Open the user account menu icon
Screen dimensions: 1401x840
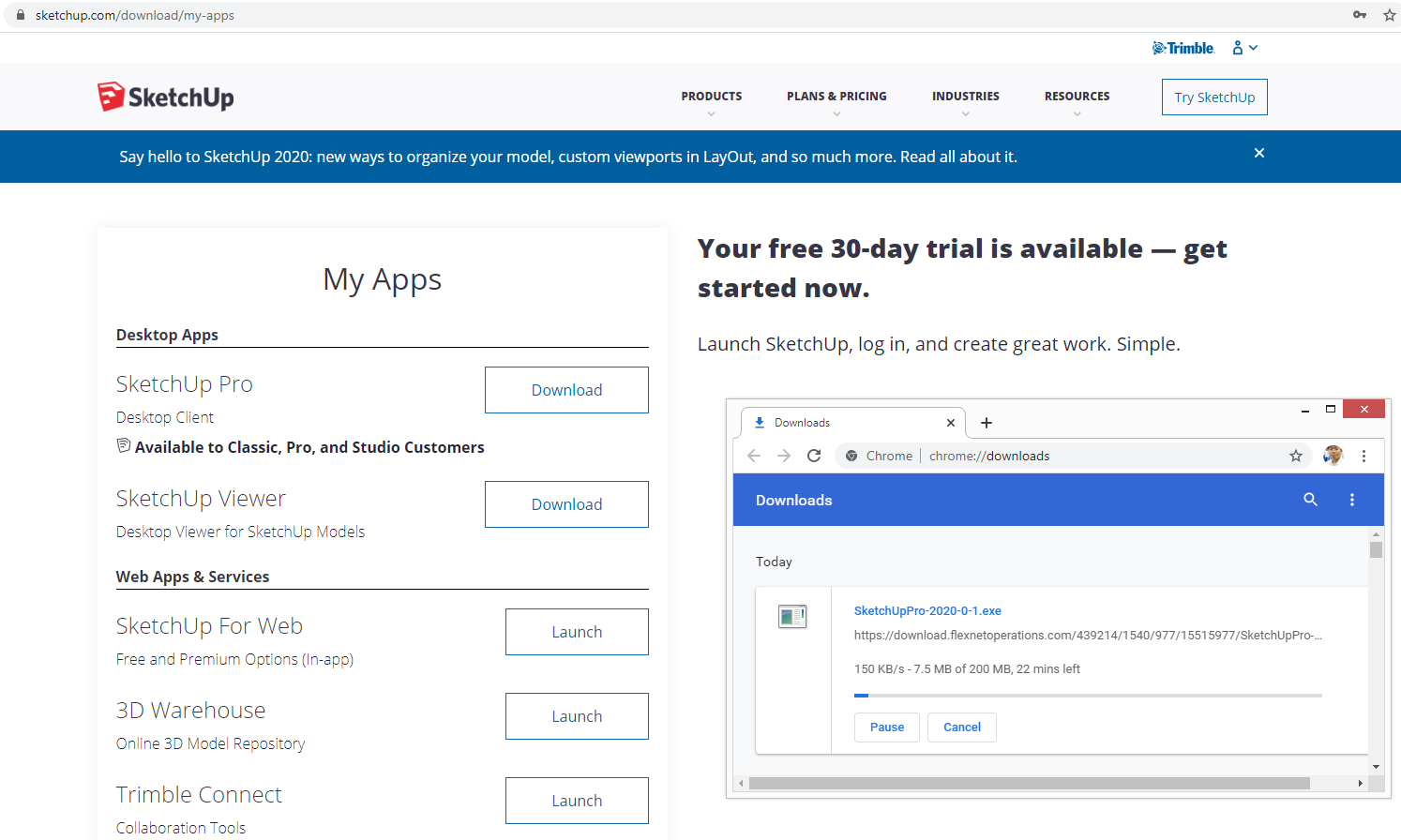(x=1243, y=48)
